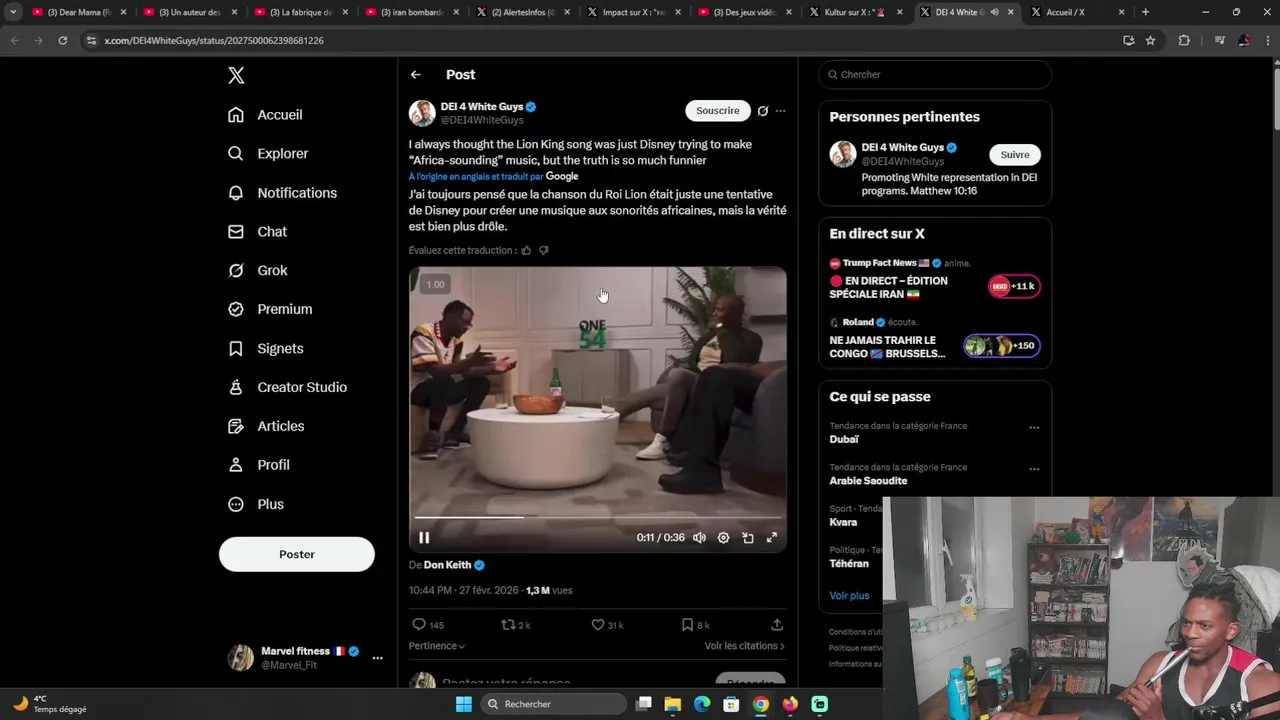Open DEI 4 White Guys author avatar
This screenshot has height=720, width=1280.
click(x=422, y=113)
